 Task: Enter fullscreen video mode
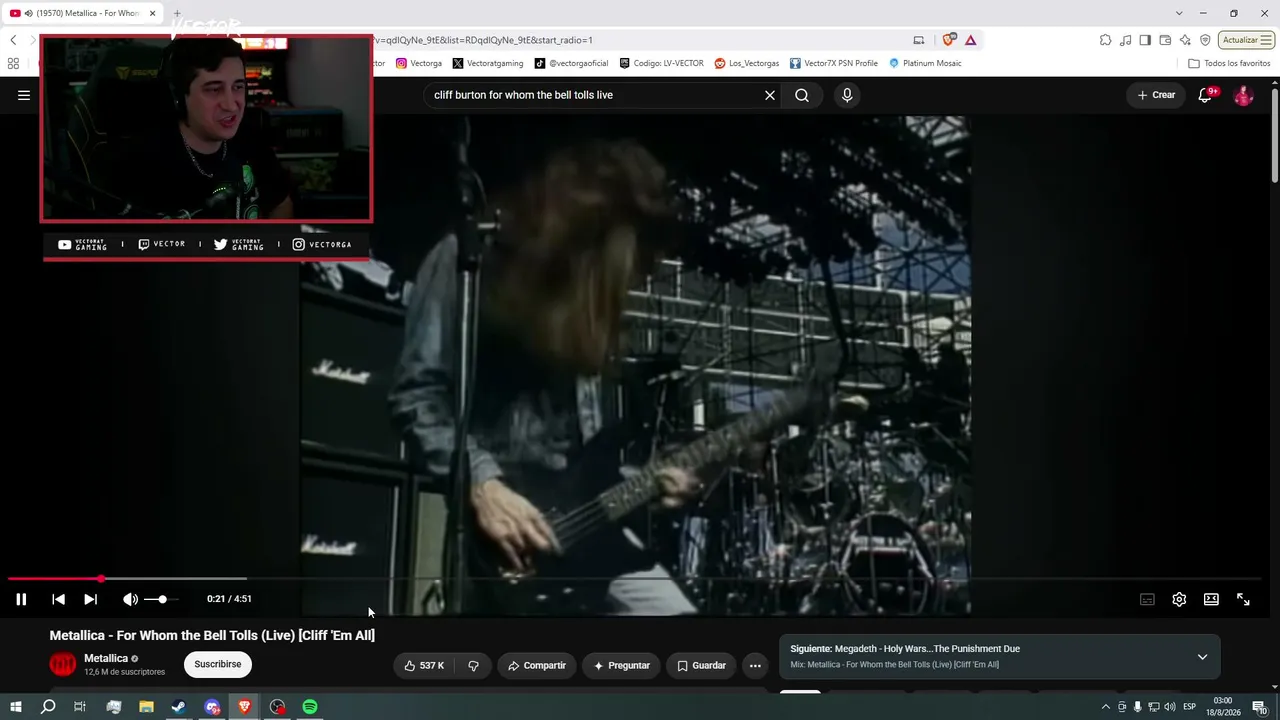pyautogui.click(x=1243, y=599)
